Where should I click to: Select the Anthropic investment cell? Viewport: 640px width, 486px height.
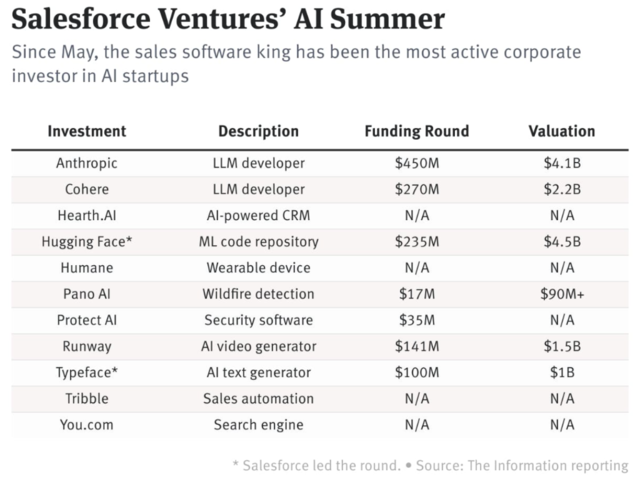coord(87,162)
